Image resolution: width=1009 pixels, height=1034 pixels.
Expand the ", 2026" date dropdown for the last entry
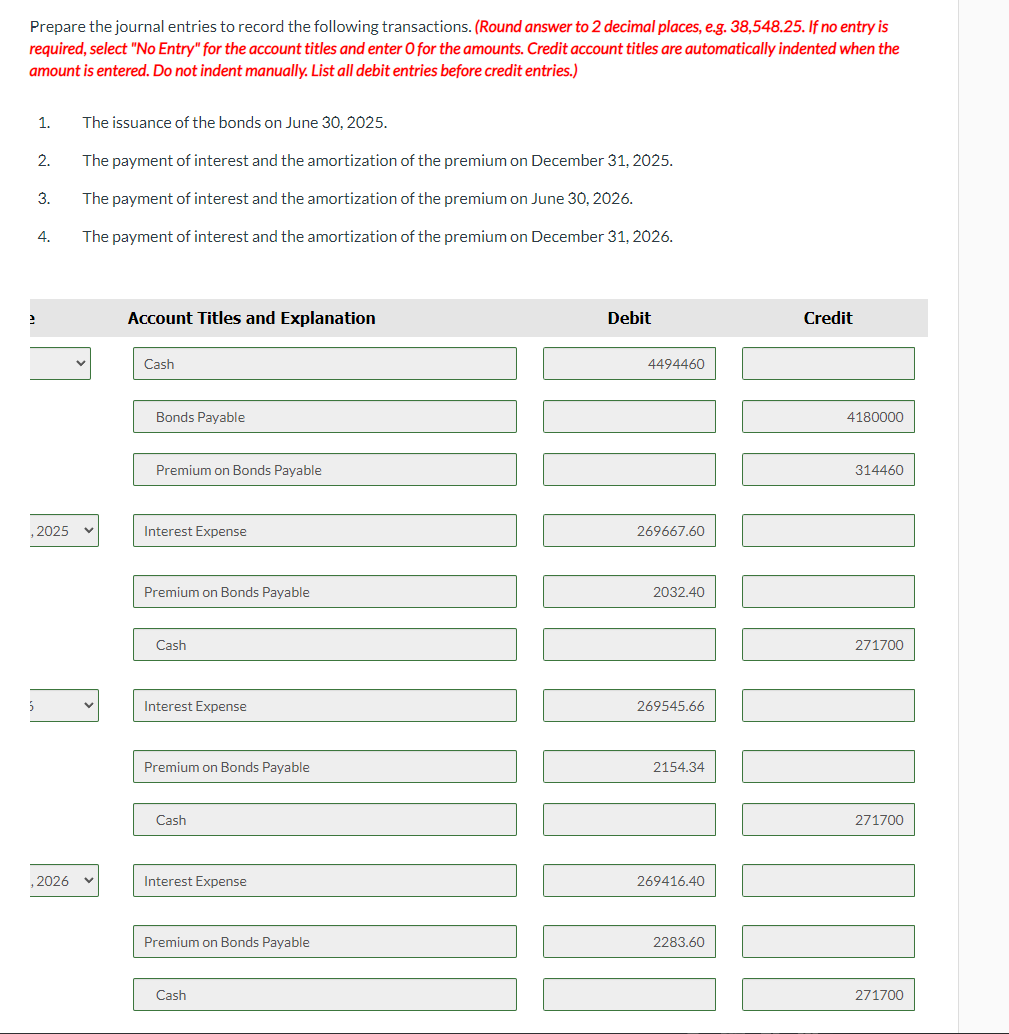pos(64,880)
